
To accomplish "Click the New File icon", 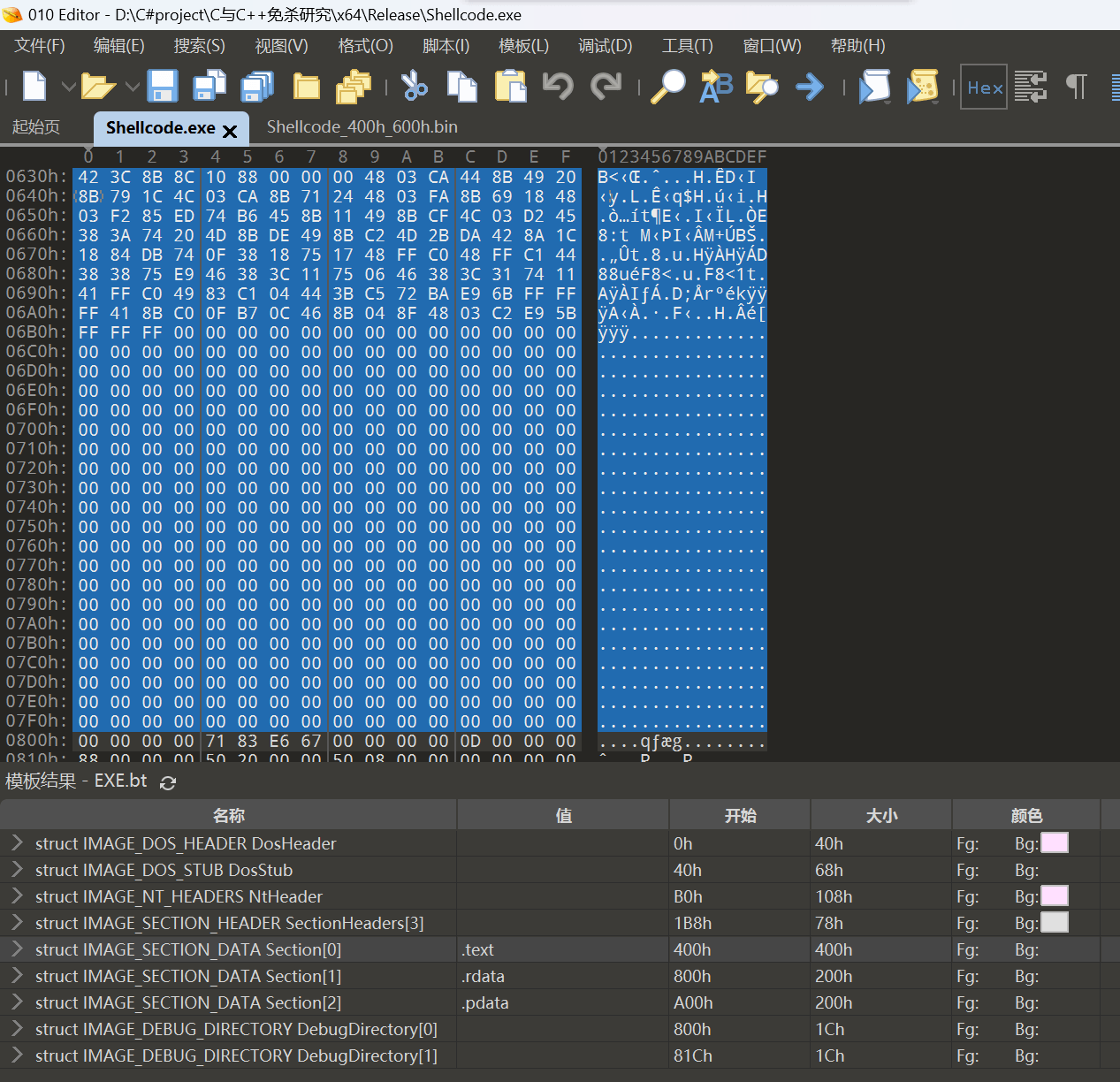I will coord(34,87).
